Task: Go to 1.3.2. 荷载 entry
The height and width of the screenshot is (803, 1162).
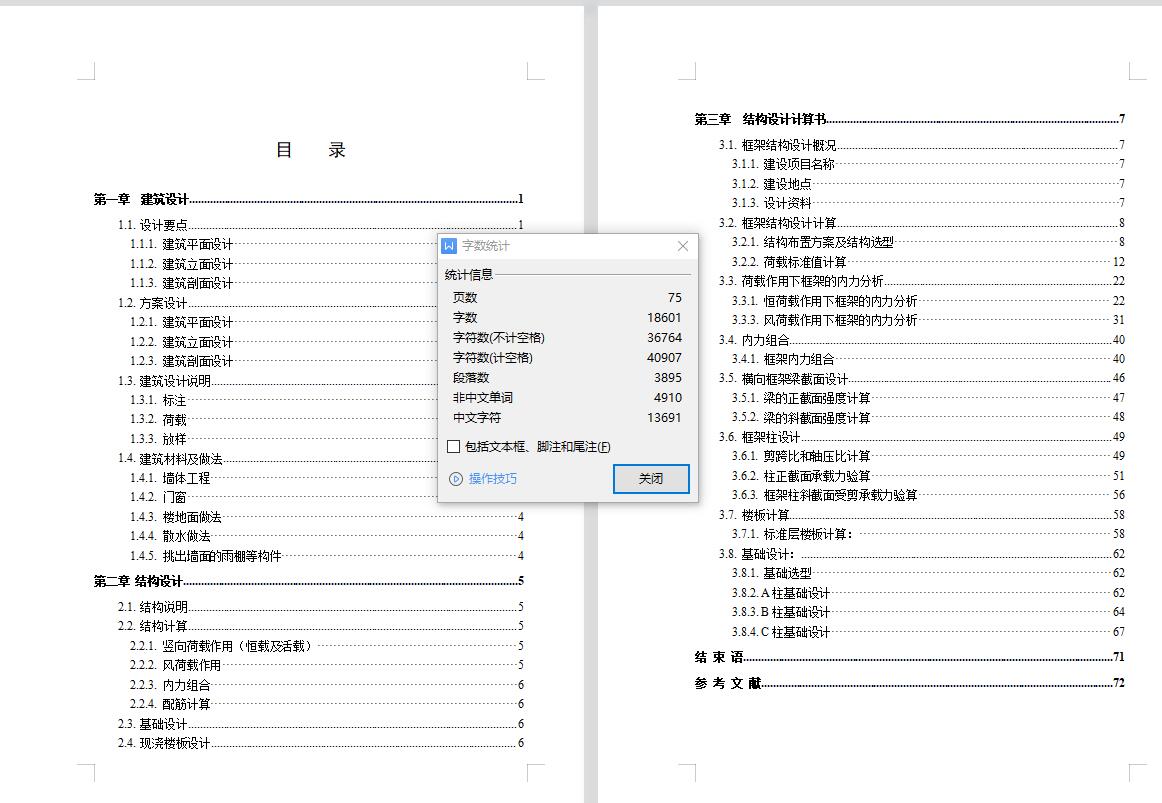Action: point(283,420)
